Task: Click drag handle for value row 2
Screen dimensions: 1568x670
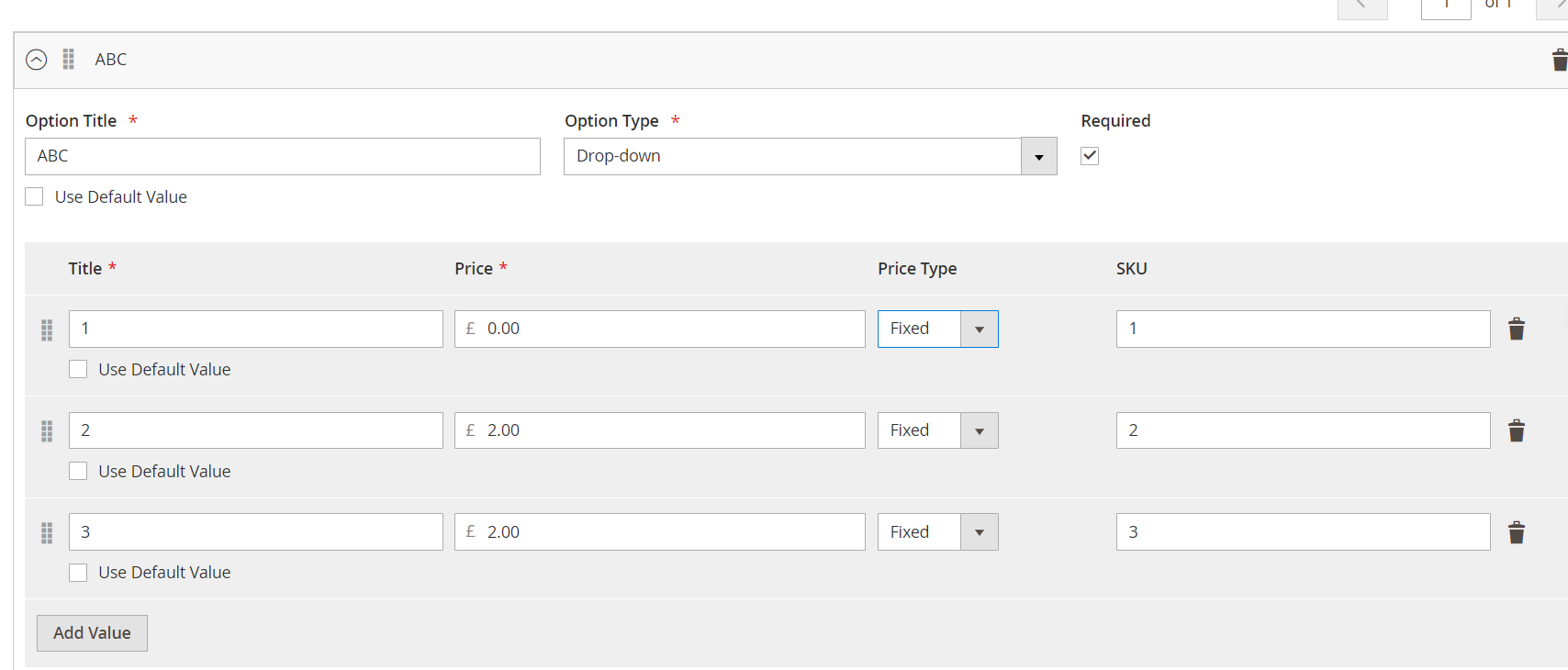Action: pyautogui.click(x=47, y=431)
